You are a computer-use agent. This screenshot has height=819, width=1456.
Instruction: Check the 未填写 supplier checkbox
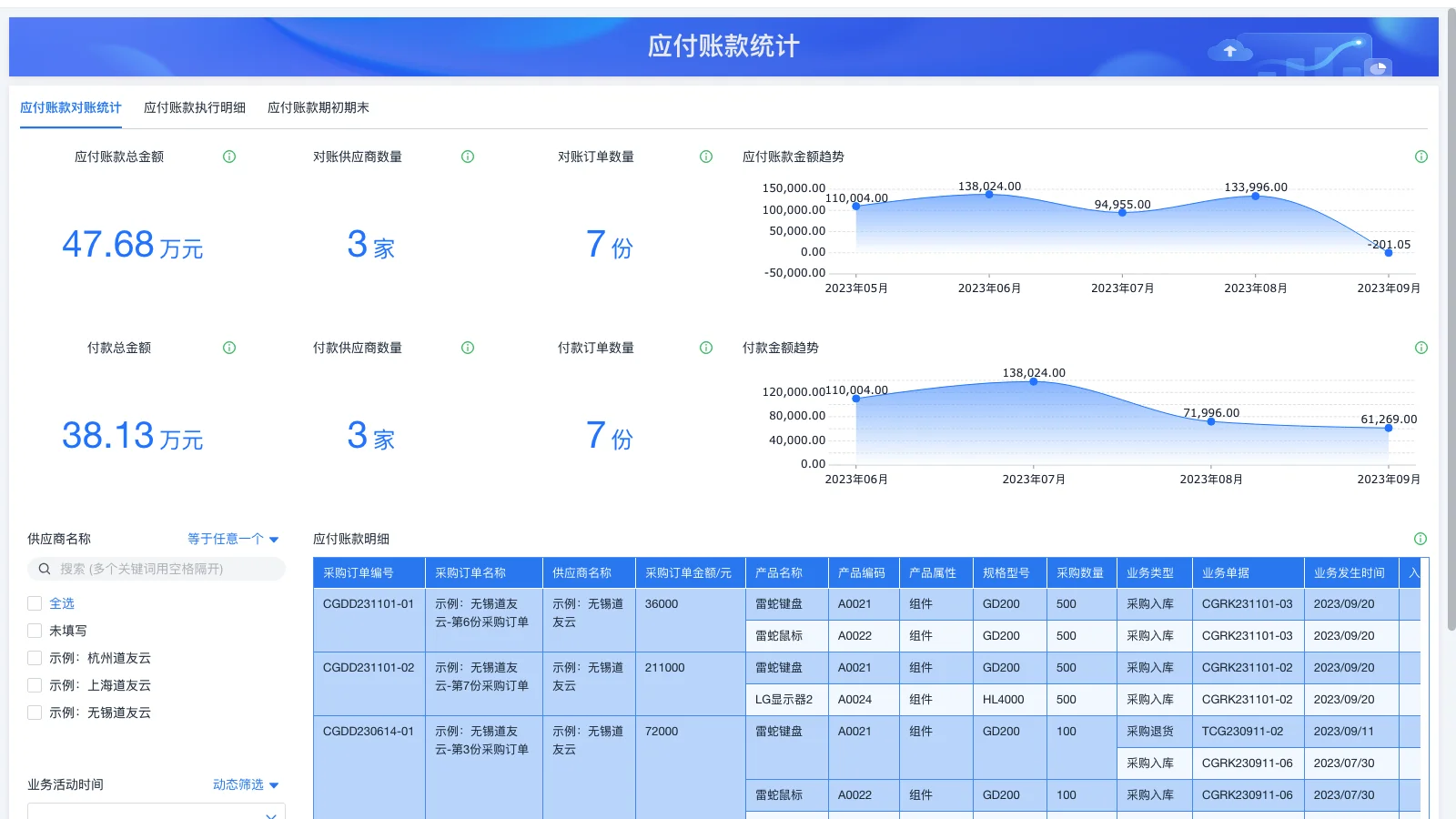pyautogui.click(x=34, y=630)
